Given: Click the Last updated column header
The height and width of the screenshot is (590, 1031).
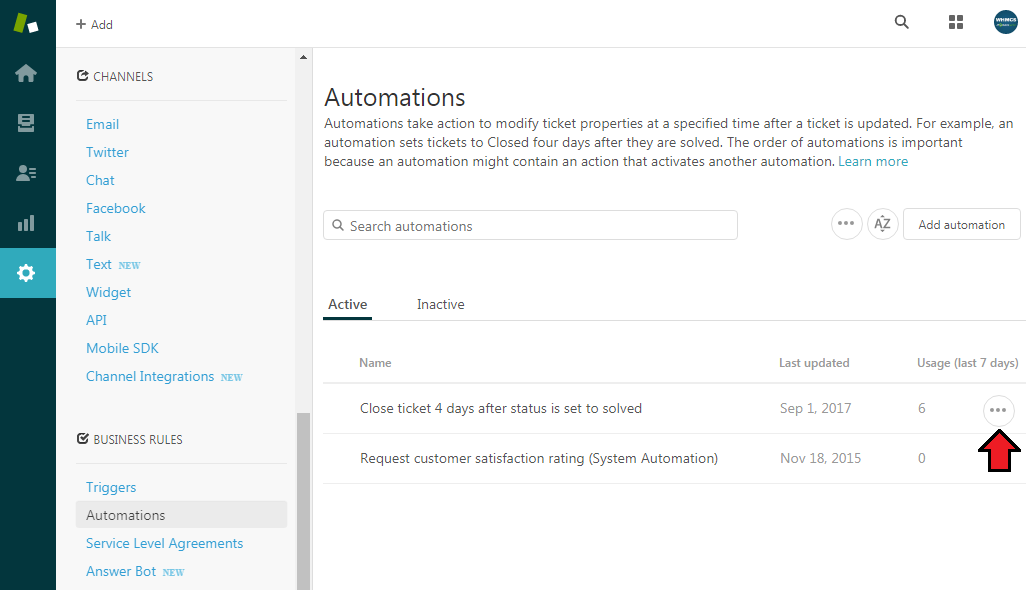Looking at the screenshot, I should (x=814, y=363).
